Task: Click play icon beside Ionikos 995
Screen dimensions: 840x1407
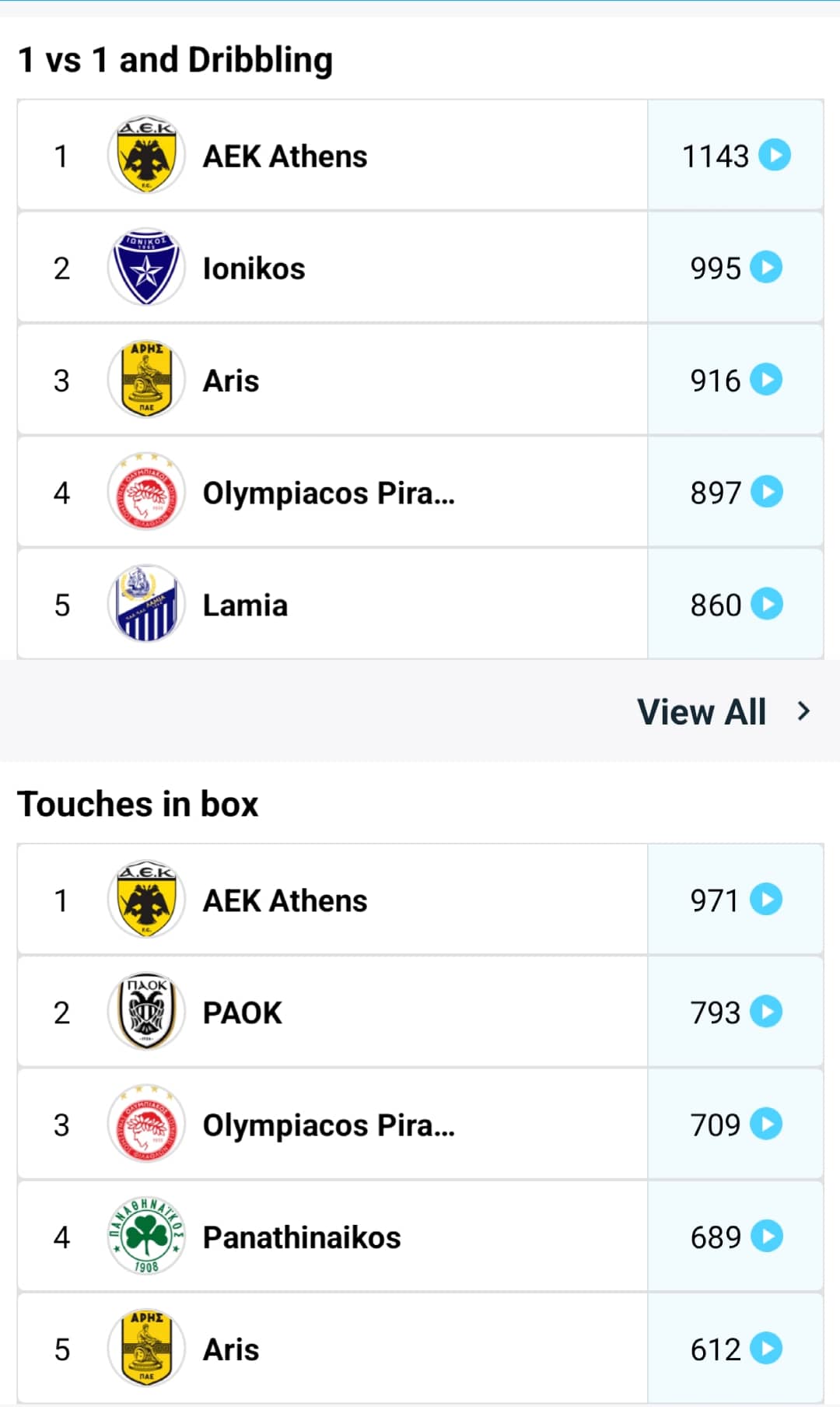Action: point(766,268)
